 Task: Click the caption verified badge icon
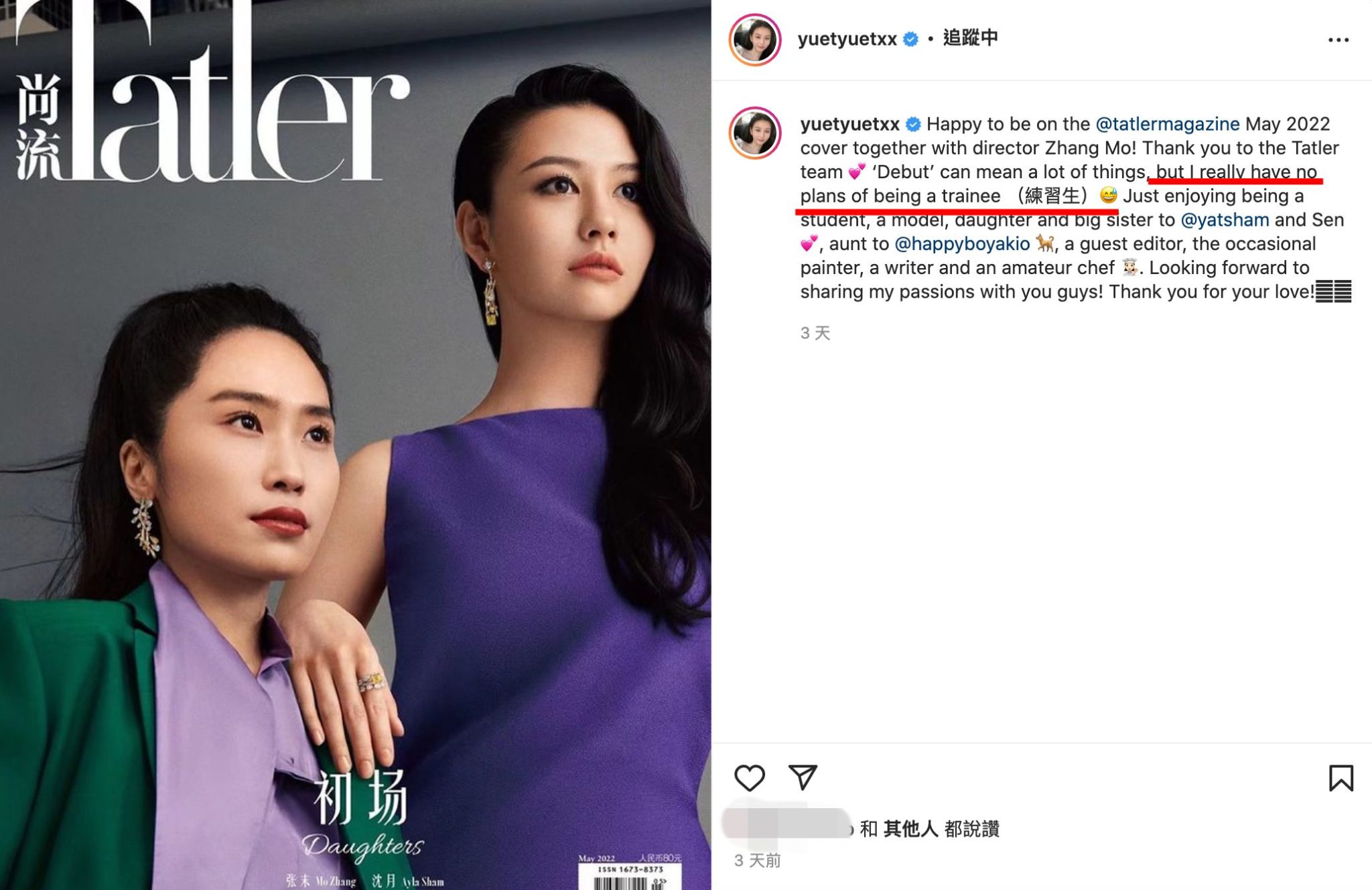(x=913, y=125)
